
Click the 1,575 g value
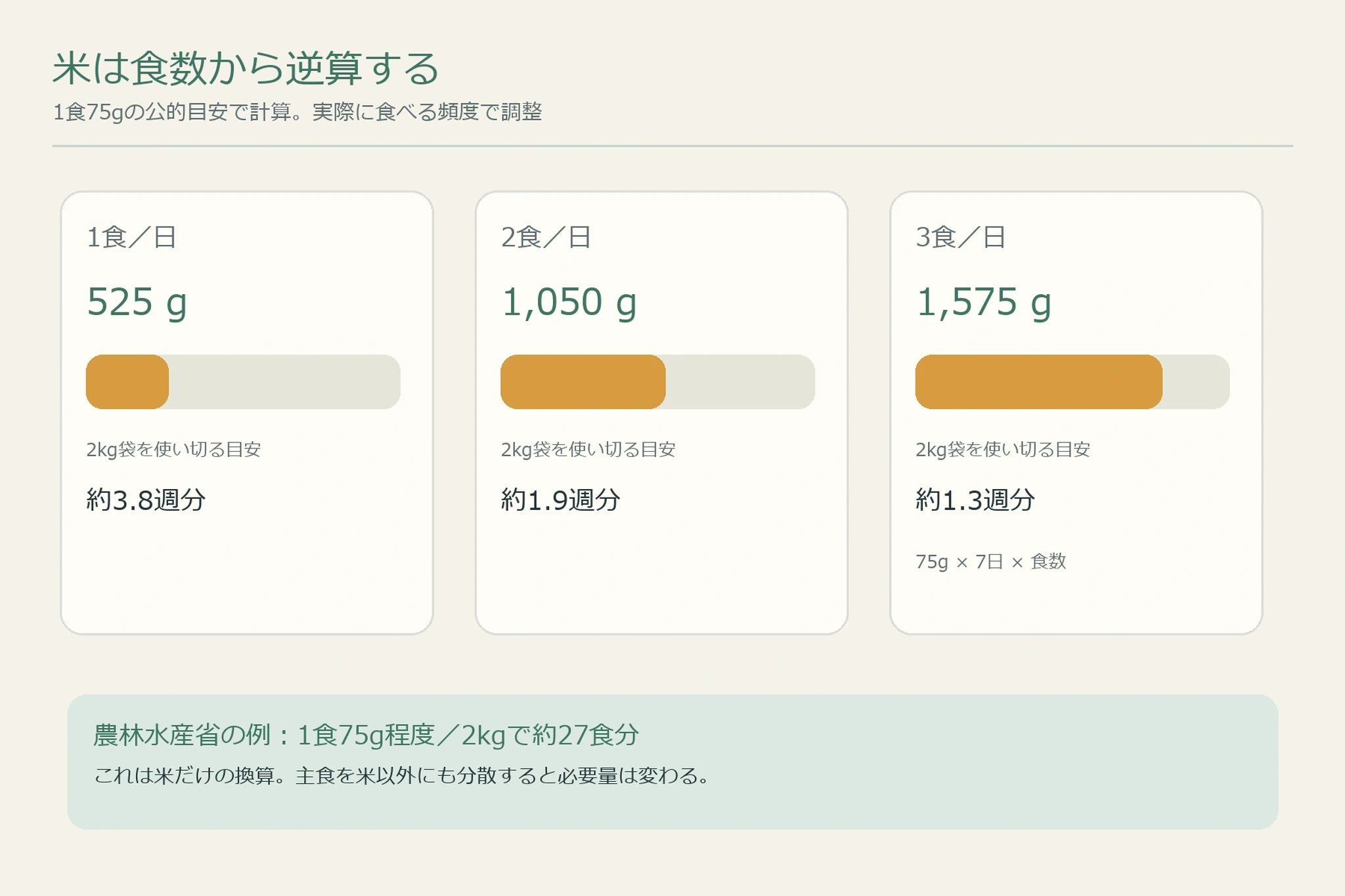coord(983,303)
